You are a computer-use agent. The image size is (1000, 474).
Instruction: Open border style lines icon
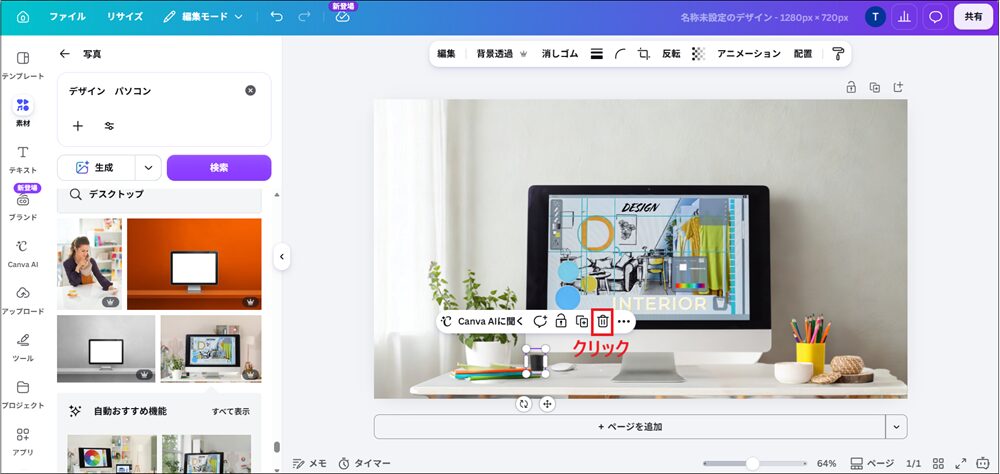(596, 54)
